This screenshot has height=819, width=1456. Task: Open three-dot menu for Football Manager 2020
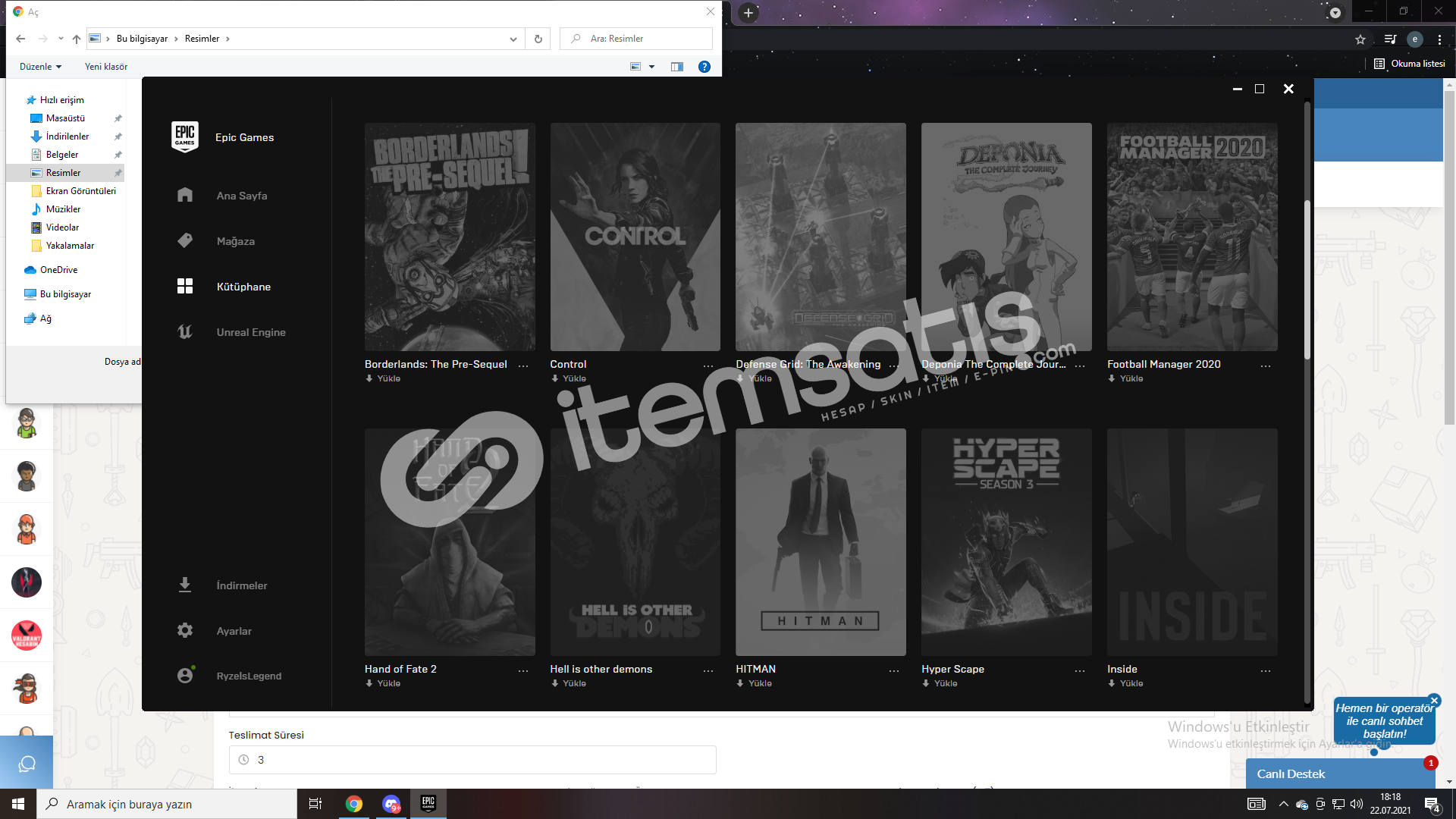click(1266, 366)
